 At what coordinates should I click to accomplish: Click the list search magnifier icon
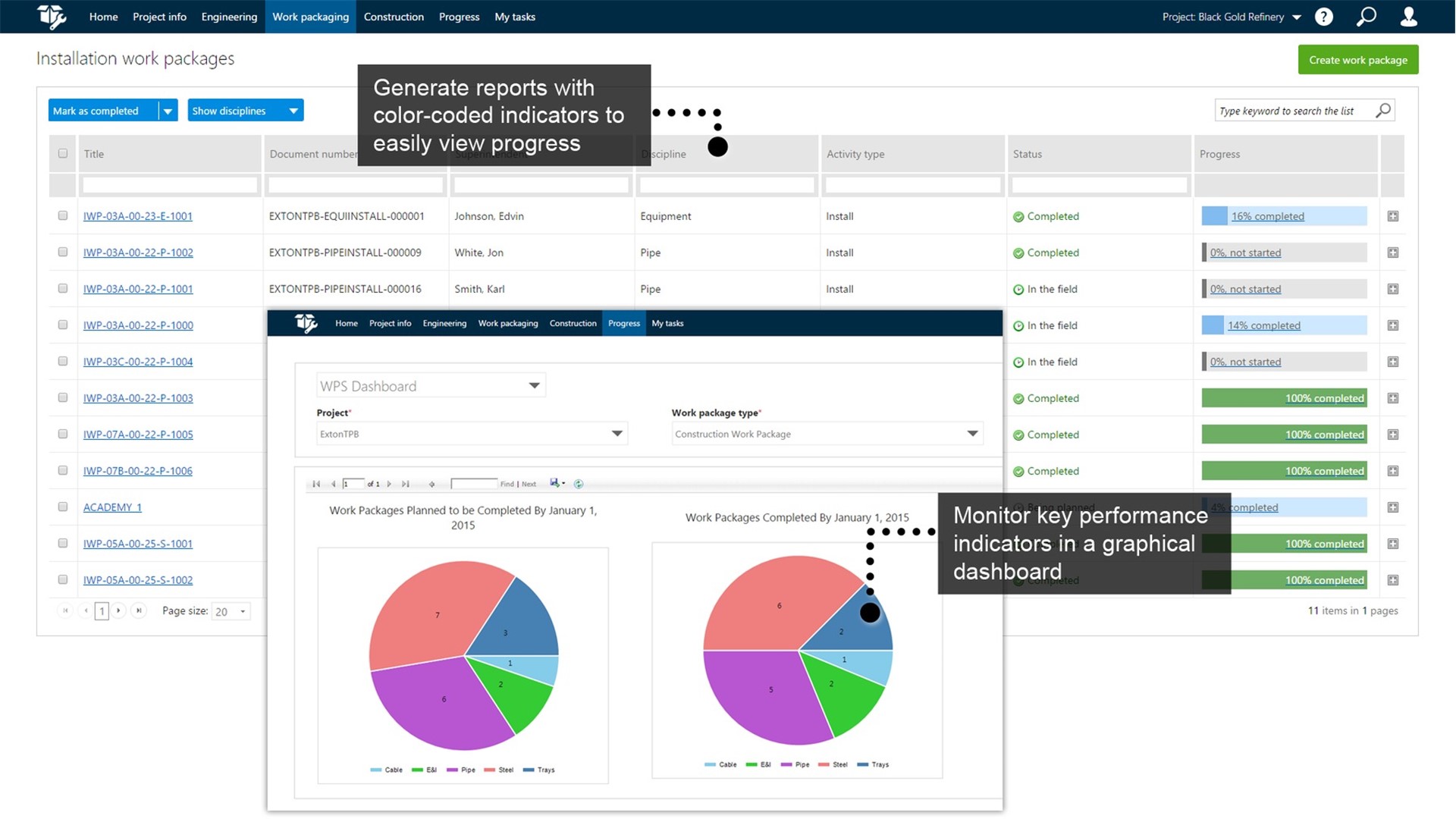pos(1383,111)
